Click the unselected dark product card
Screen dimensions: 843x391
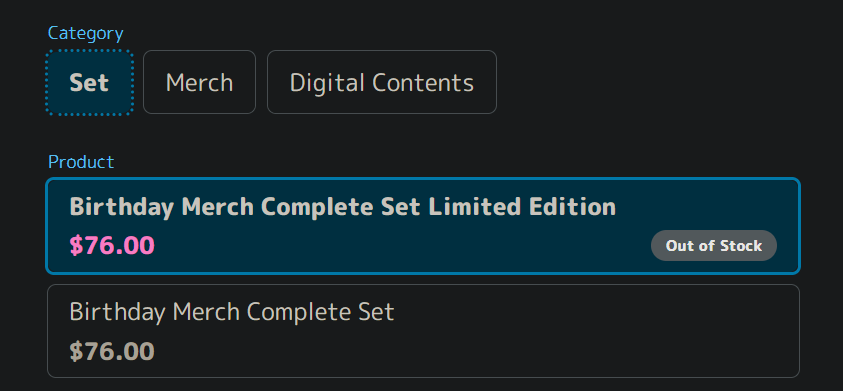click(423, 331)
